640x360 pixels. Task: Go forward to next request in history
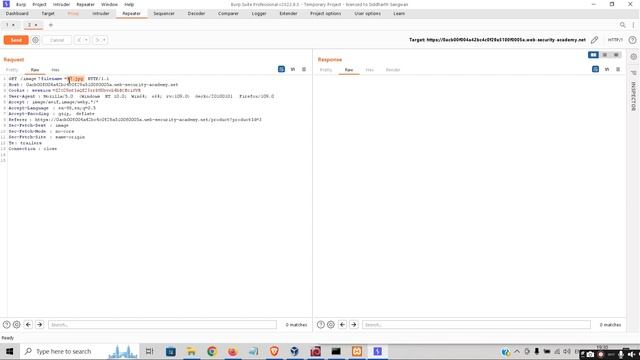coord(97,40)
